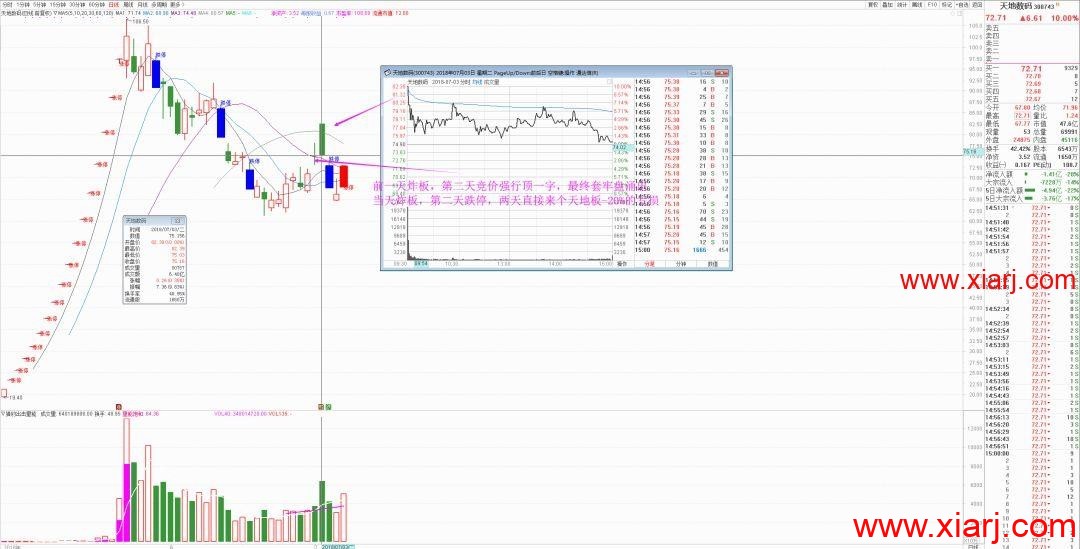This screenshot has height=549, width=1080.
Task: Open the 多周期 multi-period view
Action: (158, 4)
